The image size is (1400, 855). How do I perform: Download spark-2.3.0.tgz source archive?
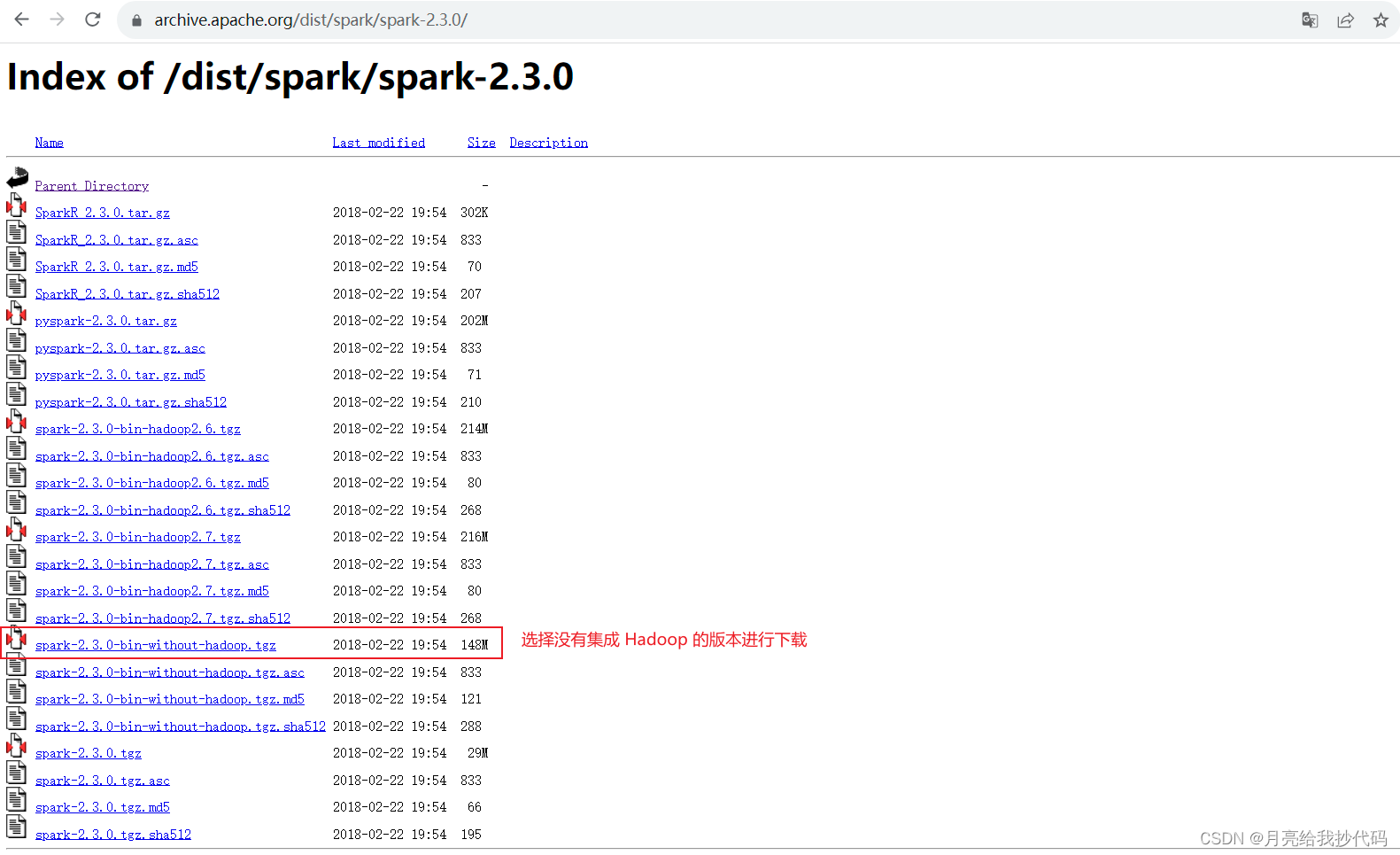point(89,753)
